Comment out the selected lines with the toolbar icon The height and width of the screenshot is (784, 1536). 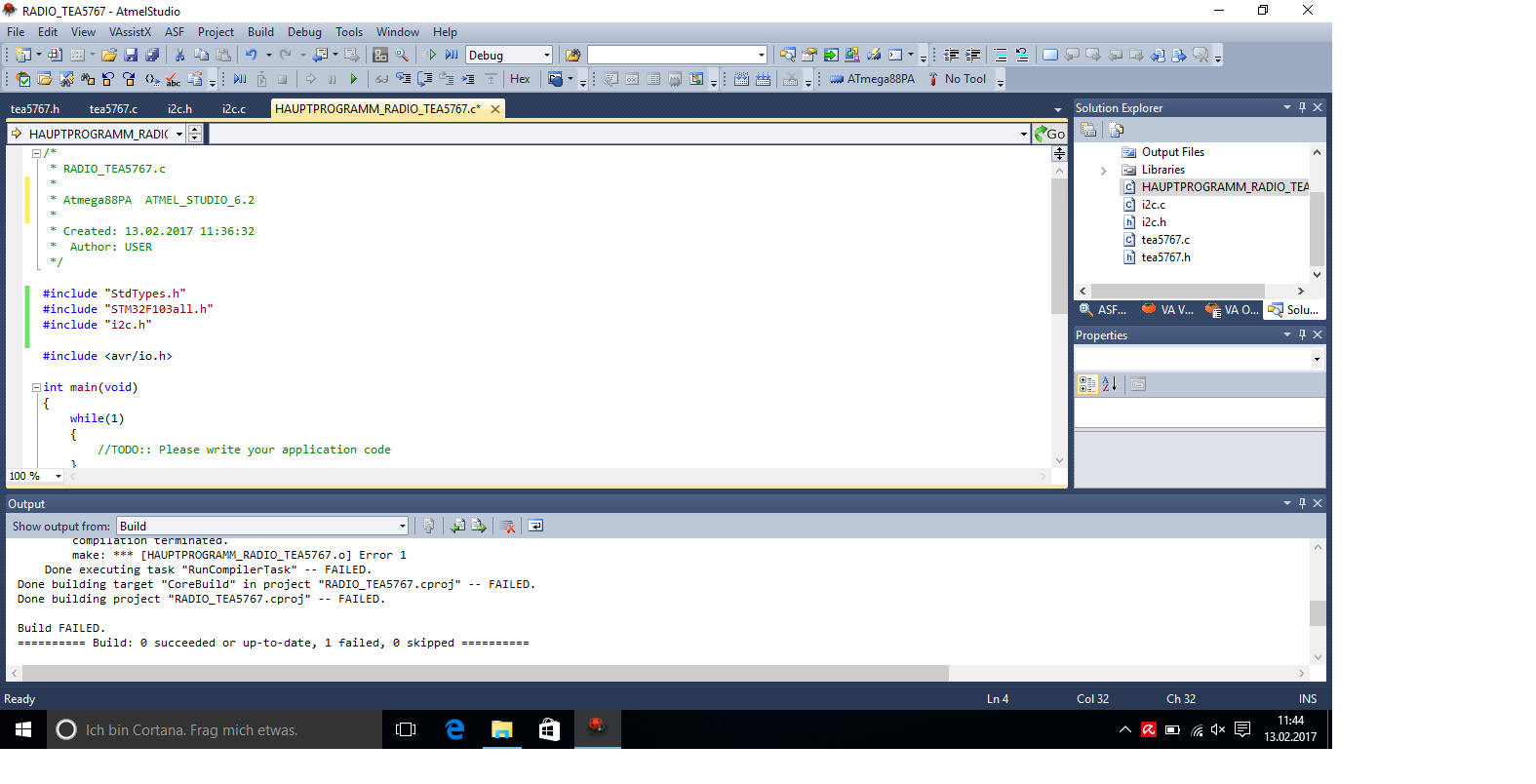coord(1001,56)
